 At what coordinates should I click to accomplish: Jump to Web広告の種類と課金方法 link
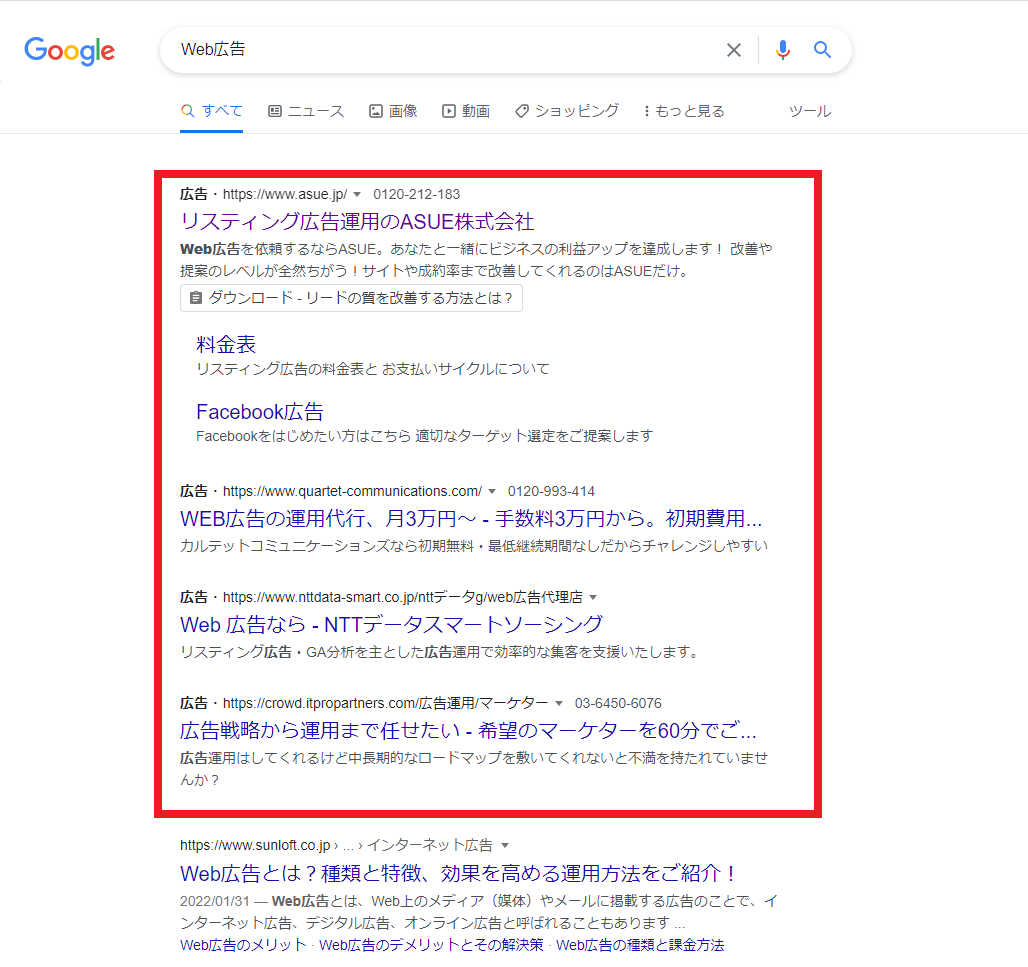[641, 945]
